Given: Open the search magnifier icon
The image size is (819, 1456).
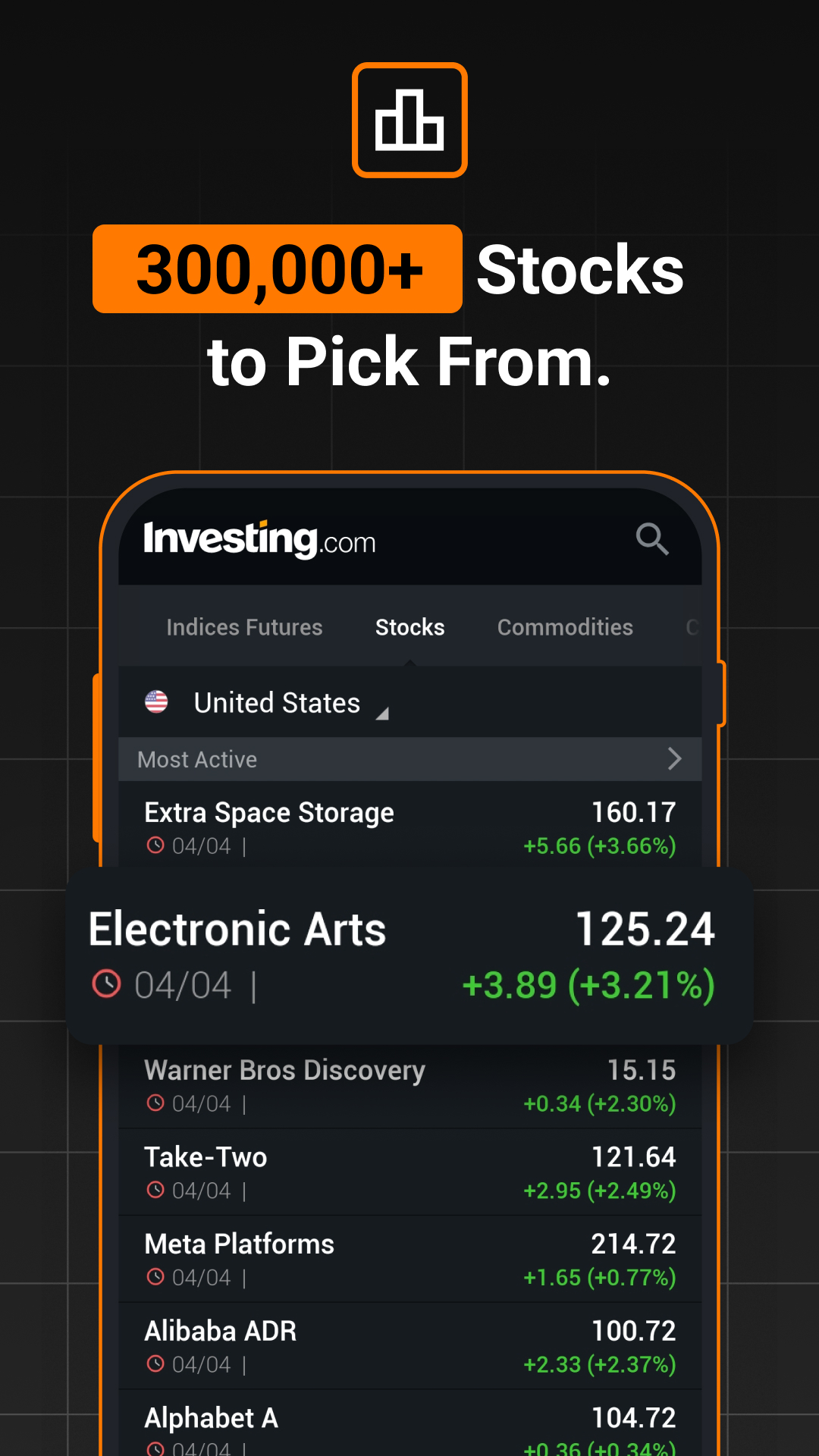Looking at the screenshot, I should [x=652, y=539].
